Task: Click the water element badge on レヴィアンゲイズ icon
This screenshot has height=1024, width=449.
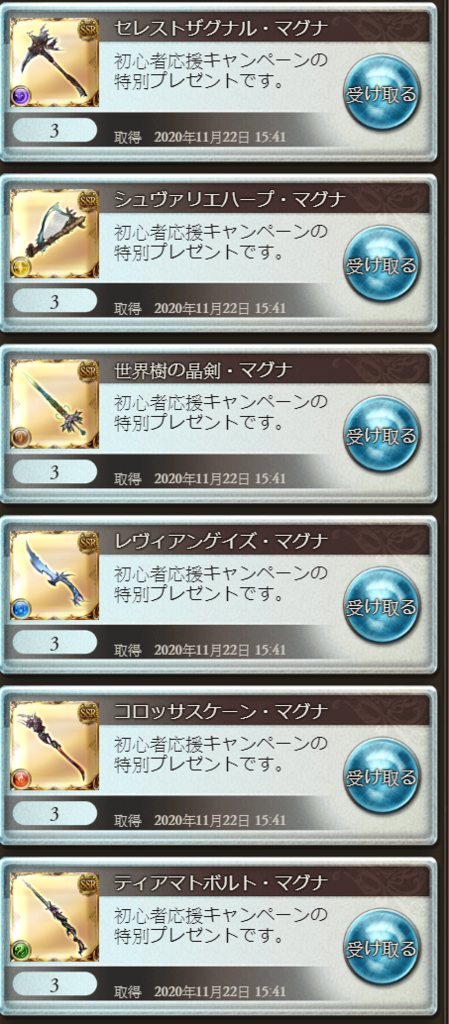Action: tap(21, 608)
